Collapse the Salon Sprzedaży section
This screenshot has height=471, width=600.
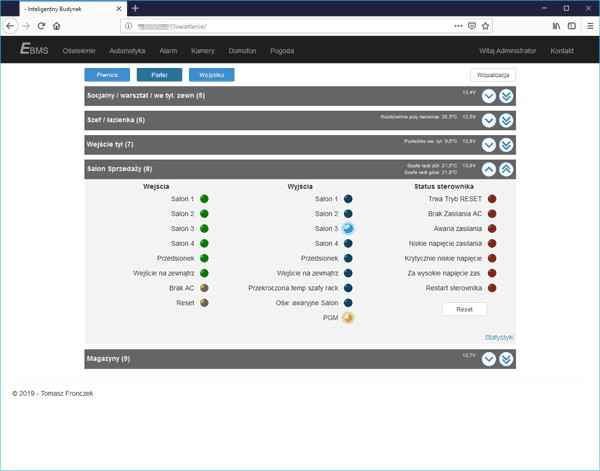pyautogui.click(x=489, y=170)
